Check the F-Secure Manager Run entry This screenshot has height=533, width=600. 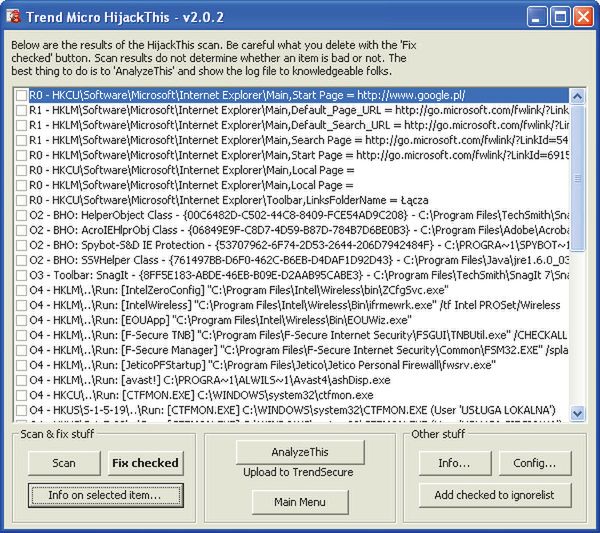[22, 350]
